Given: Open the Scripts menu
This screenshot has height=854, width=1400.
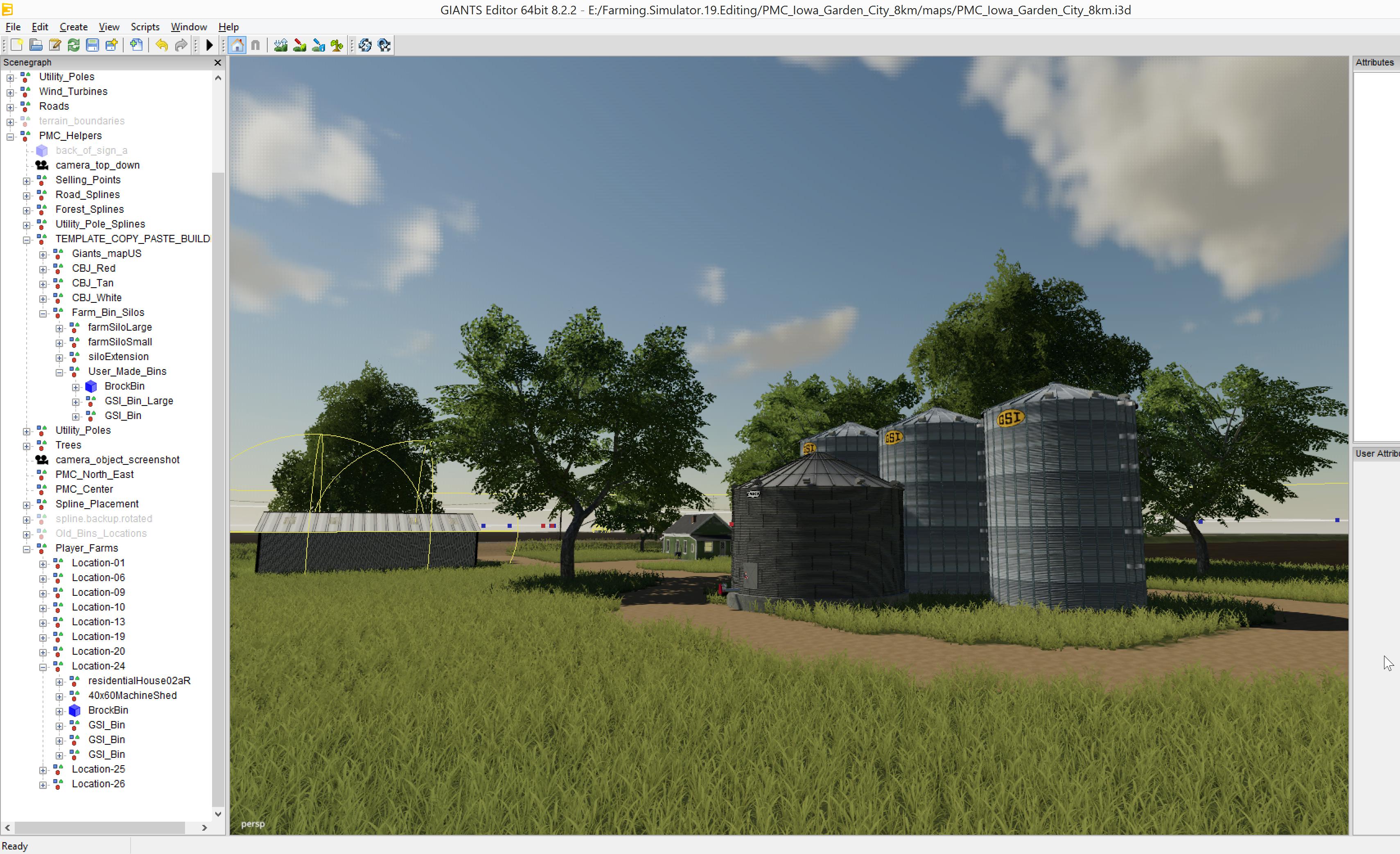Looking at the screenshot, I should point(145,27).
